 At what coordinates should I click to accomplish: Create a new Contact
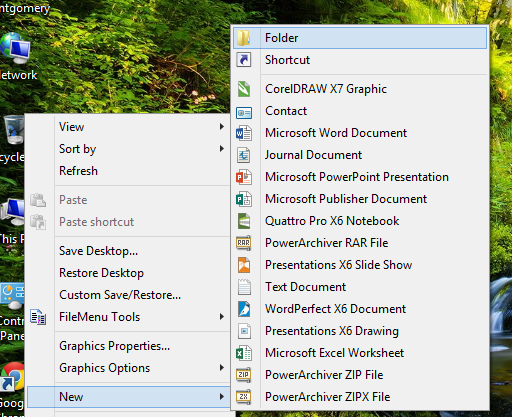coord(360,111)
